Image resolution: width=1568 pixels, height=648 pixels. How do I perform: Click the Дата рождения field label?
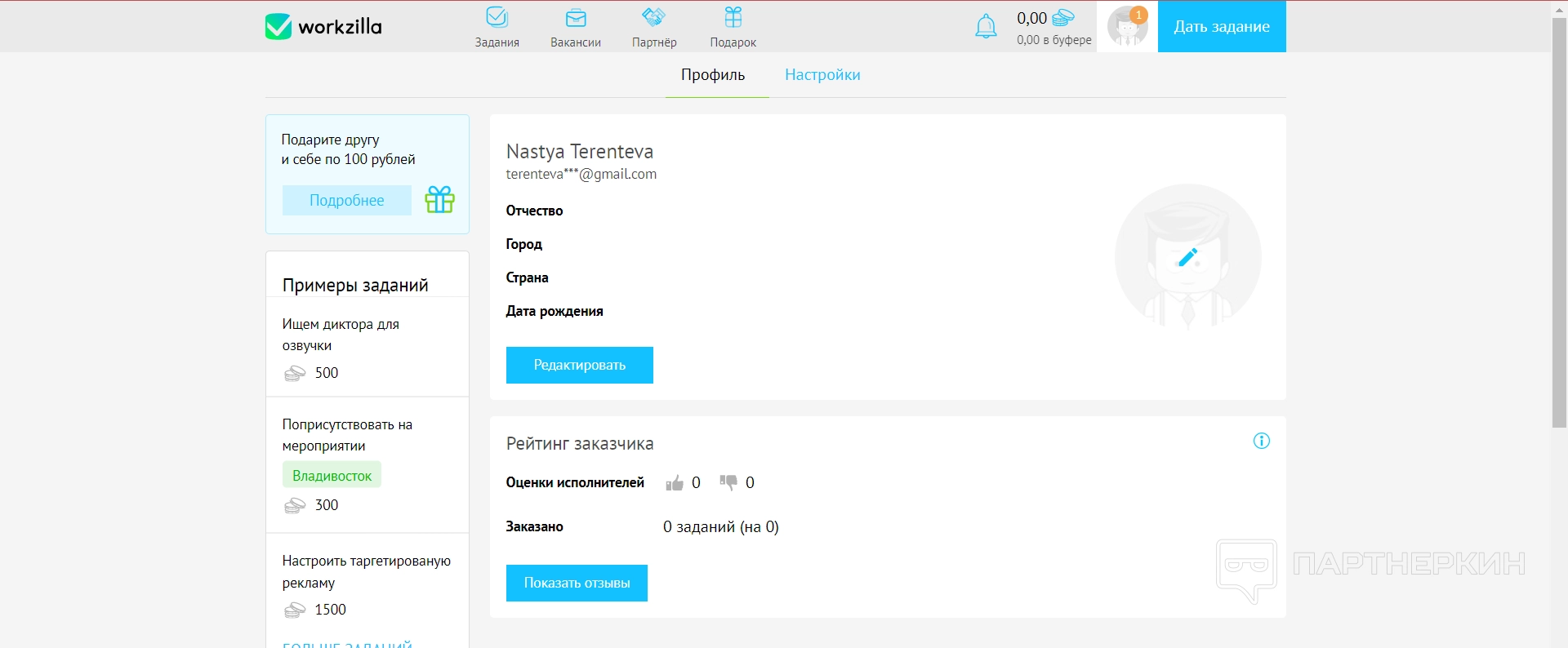coord(555,311)
